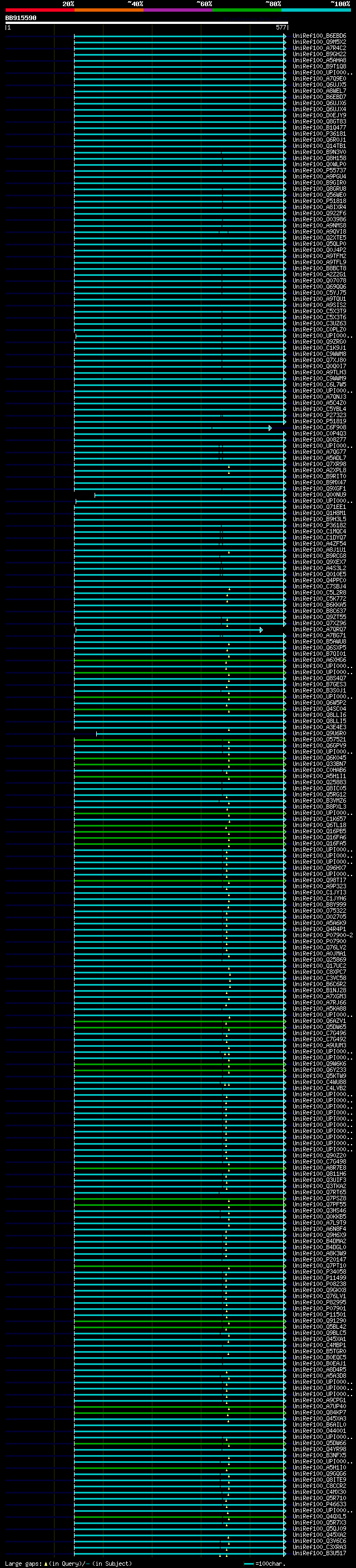Click label UniRef100_P51819
The height and width of the screenshot is (1568, 356).
click(319, 421)
